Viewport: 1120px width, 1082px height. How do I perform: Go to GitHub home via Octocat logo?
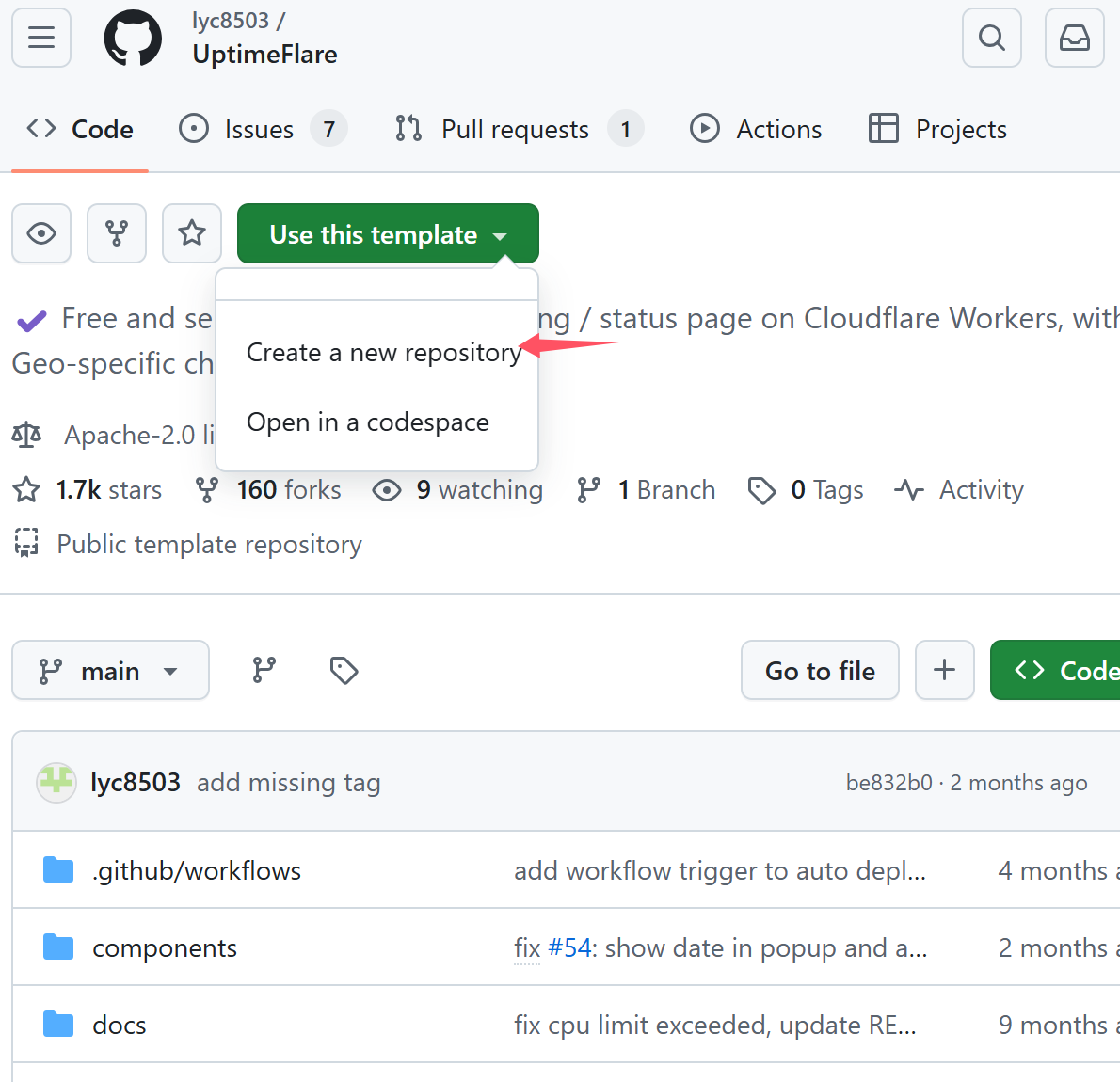click(133, 38)
